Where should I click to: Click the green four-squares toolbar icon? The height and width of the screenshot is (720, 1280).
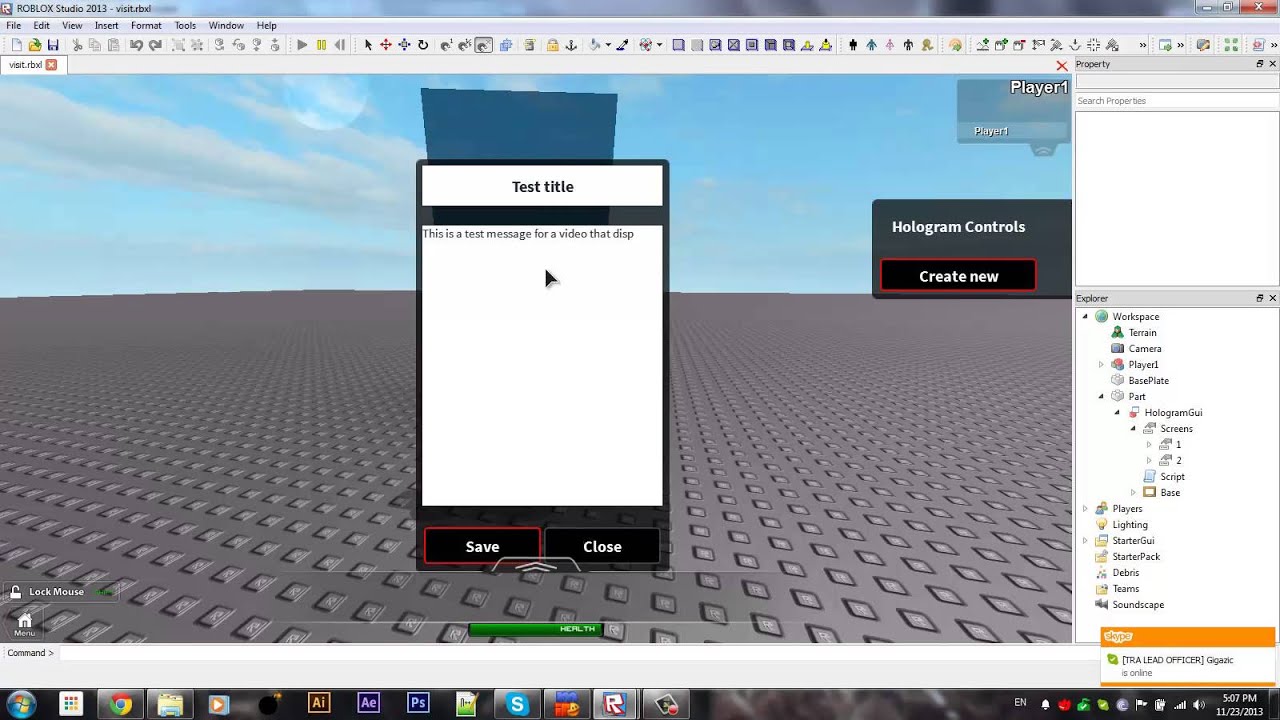[x=1231, y=45]
